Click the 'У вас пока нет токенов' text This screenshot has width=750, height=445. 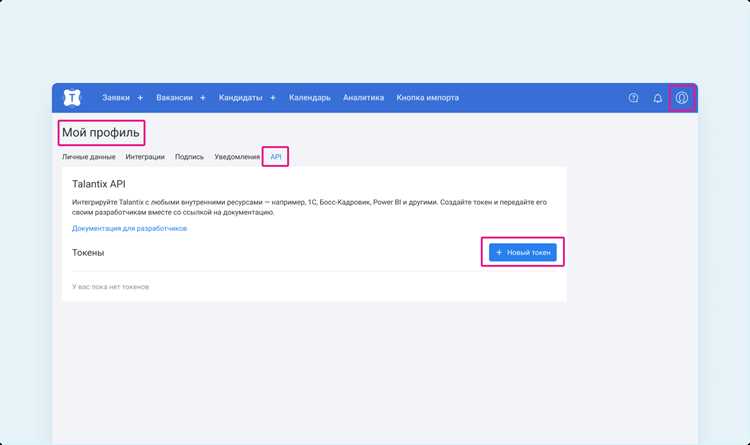(x=110, y=287)
